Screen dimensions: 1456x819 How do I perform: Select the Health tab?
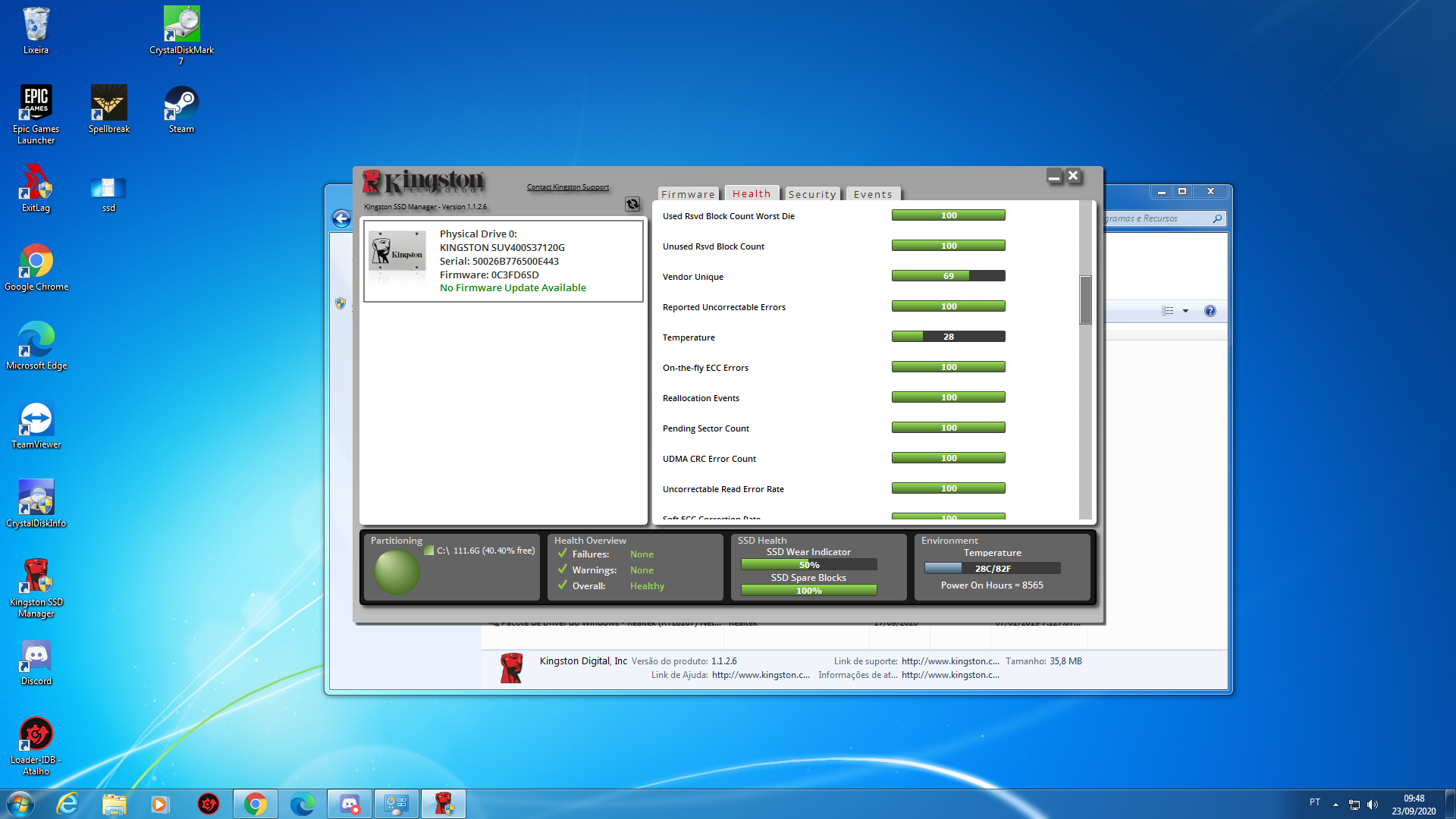tap(752, 193)
